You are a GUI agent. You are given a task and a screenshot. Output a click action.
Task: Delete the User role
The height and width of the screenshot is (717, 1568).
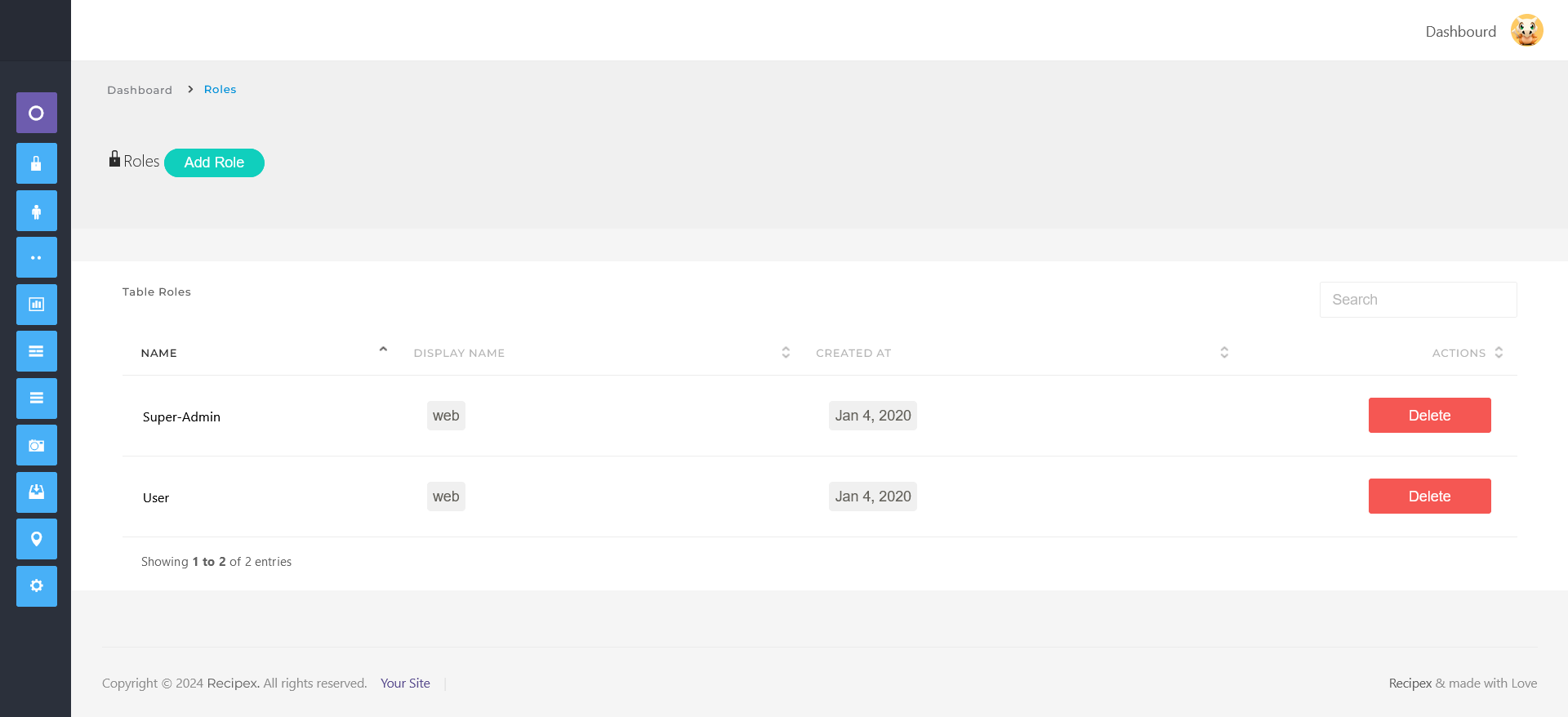(1429, 497)
